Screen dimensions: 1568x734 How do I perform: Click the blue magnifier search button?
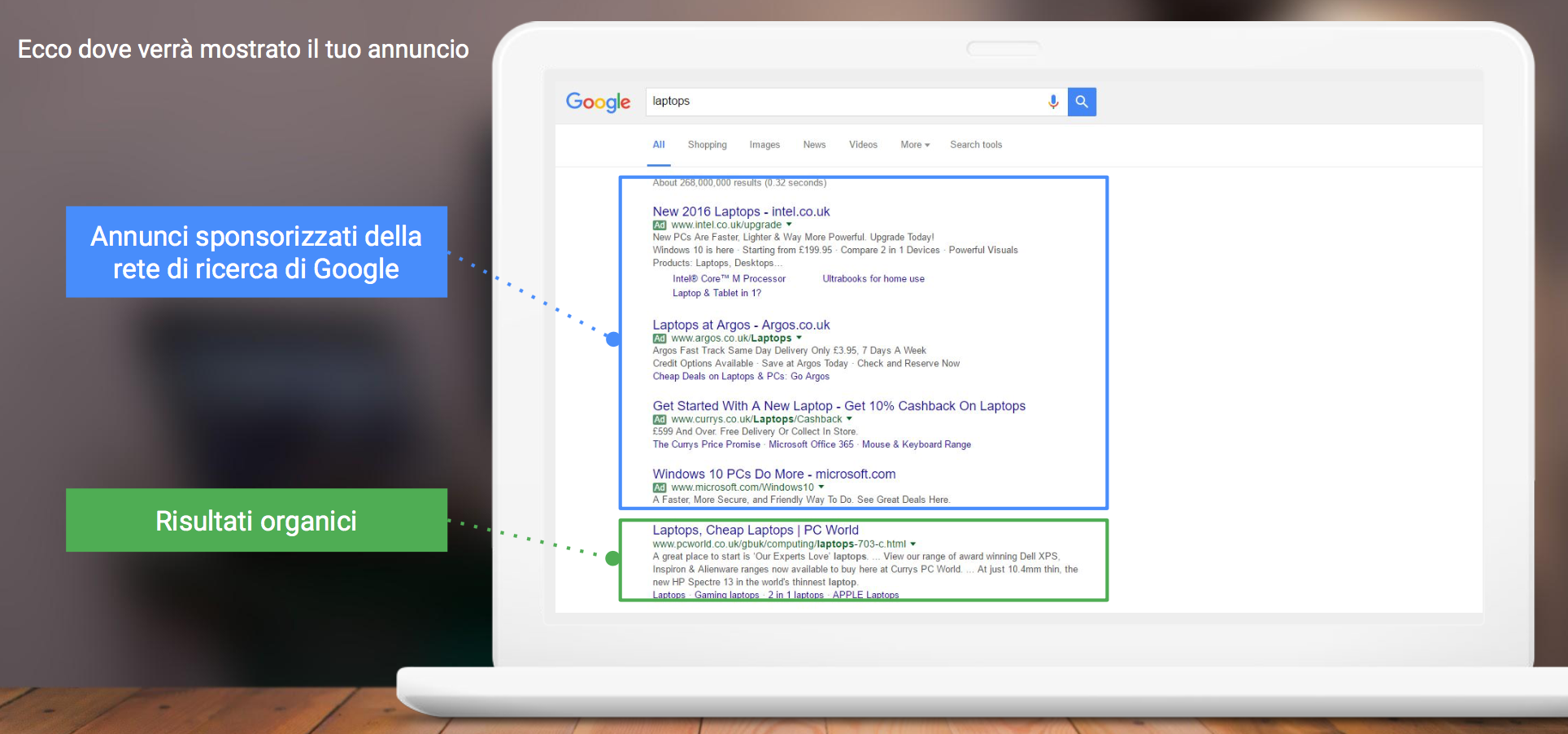pos(1082,102)
